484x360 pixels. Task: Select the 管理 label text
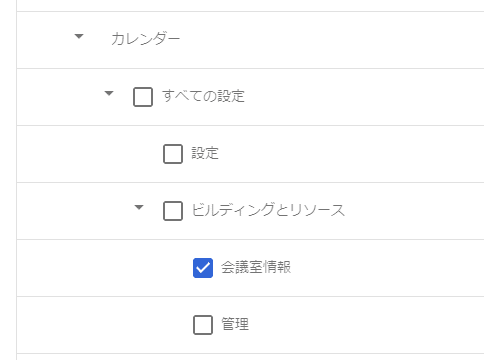235,324
